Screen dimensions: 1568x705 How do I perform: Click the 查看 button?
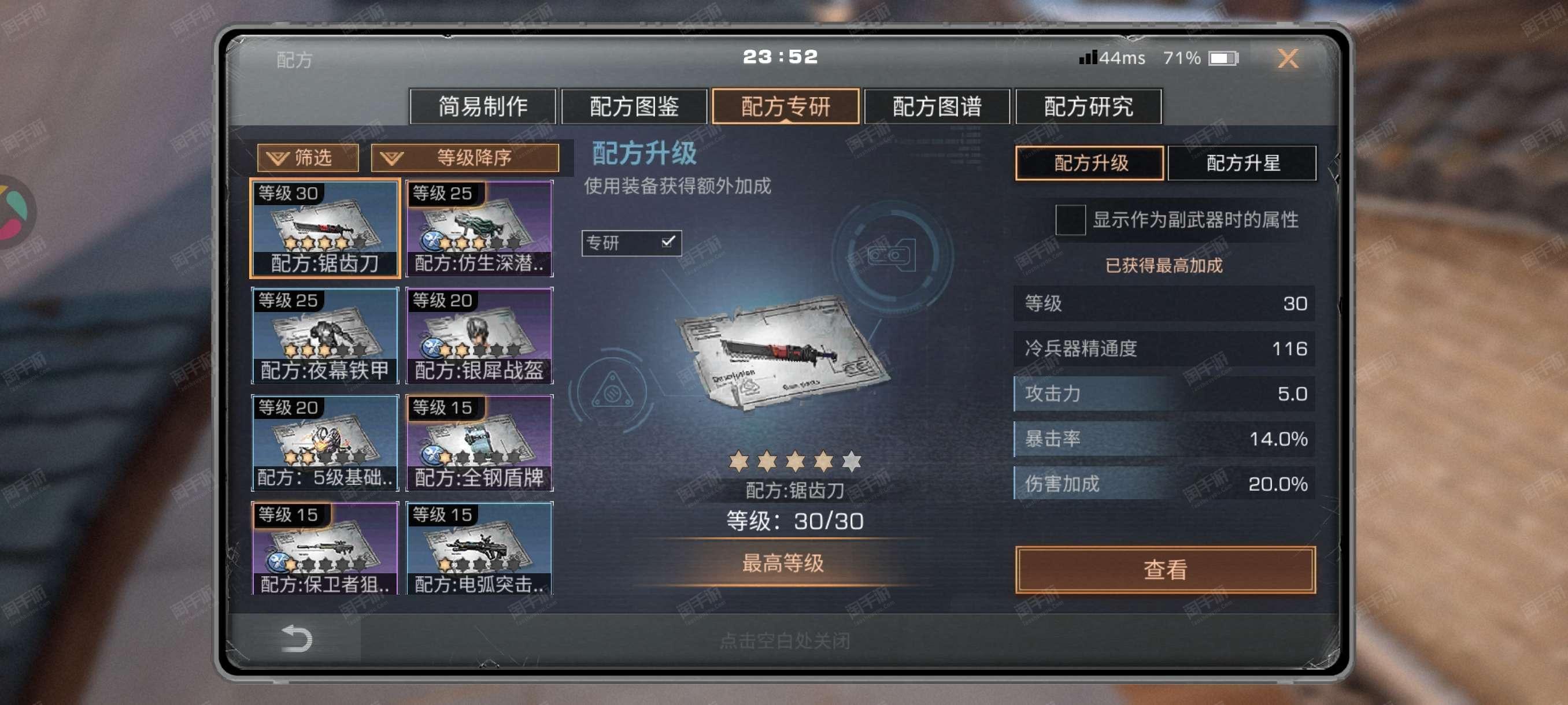(1165, 570)
